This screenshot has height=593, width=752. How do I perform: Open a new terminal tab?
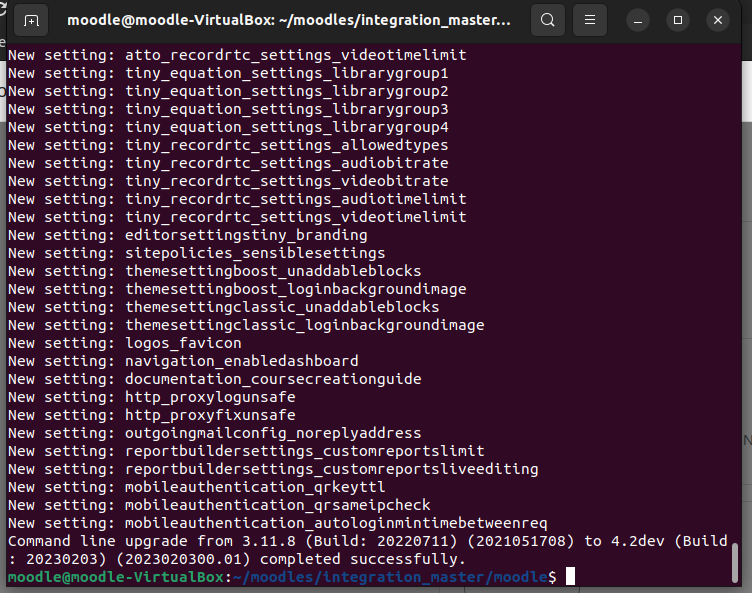[31, 20]
